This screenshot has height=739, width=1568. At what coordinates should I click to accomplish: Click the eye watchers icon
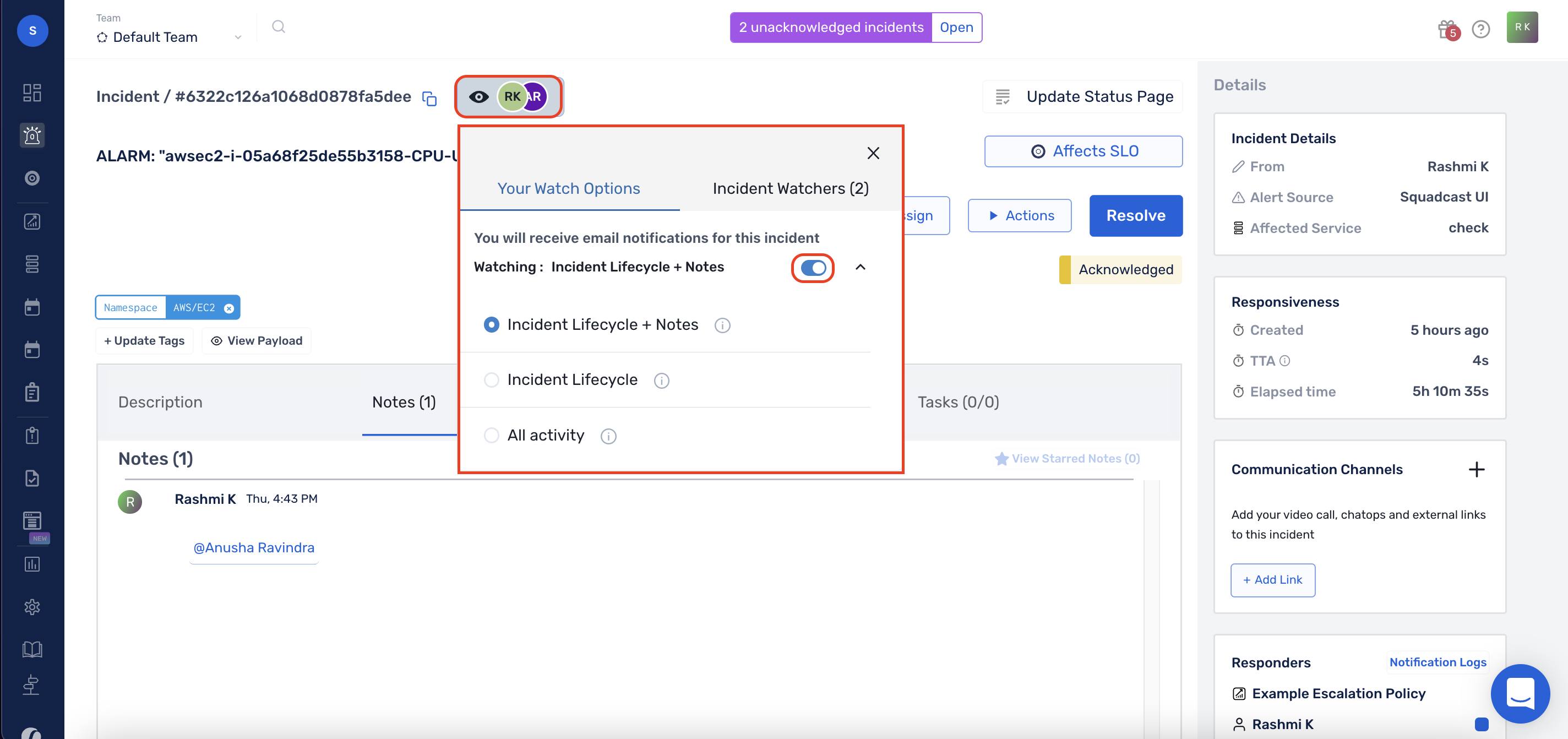[478, 97]
